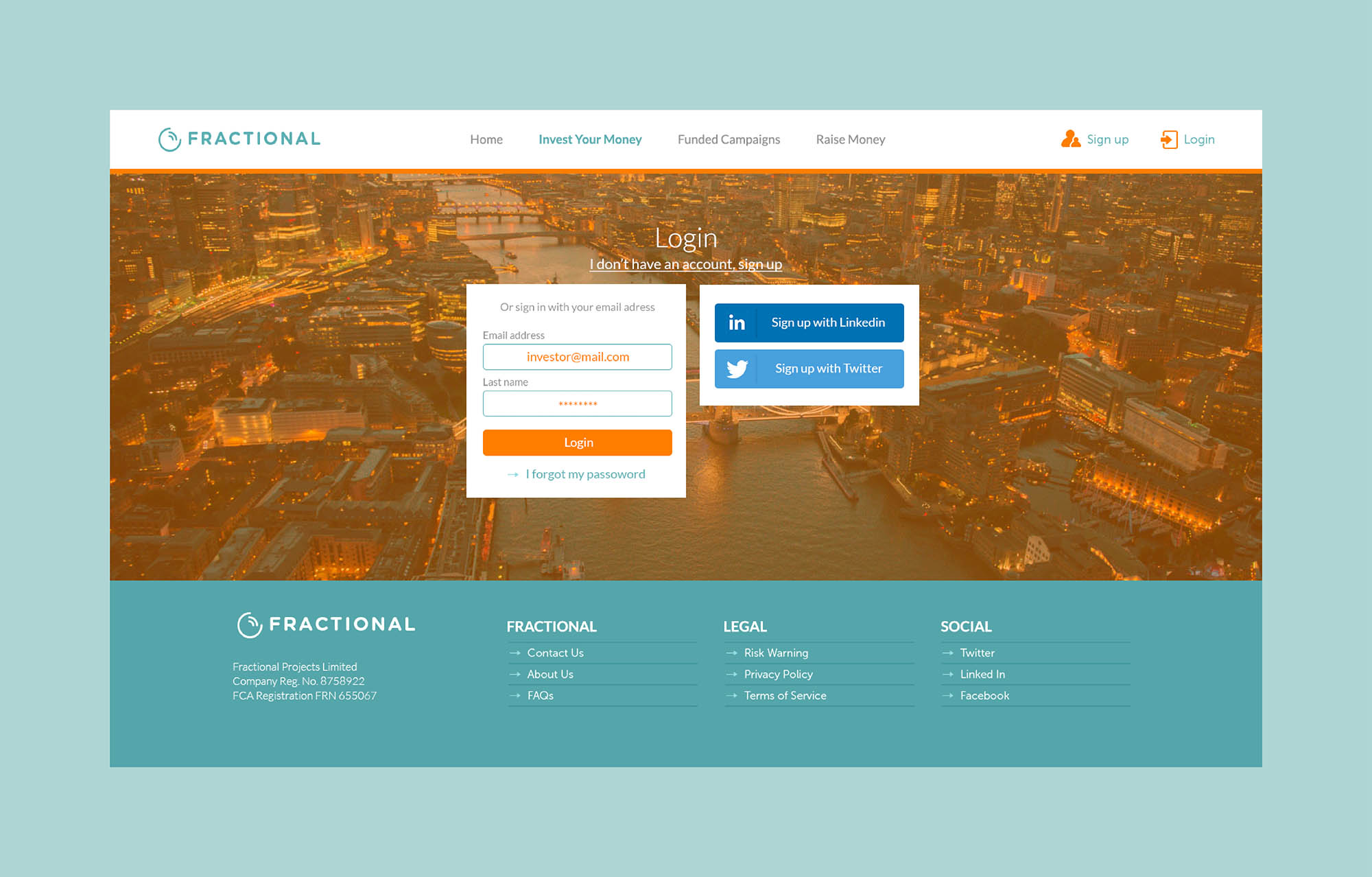Follow 'I don't have an account' link

coord(685,264)
